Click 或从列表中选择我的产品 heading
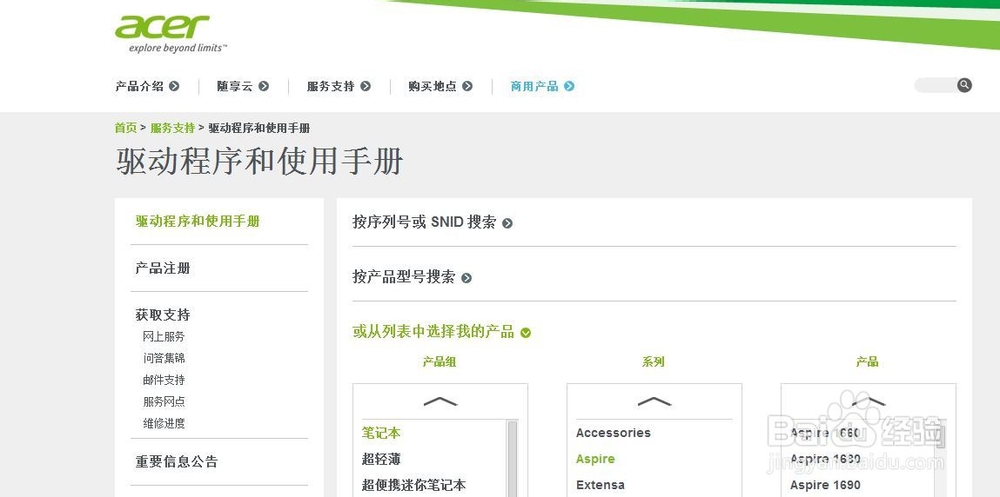The width and height of the screenshot is (1000, 497). tap(433, 332)
